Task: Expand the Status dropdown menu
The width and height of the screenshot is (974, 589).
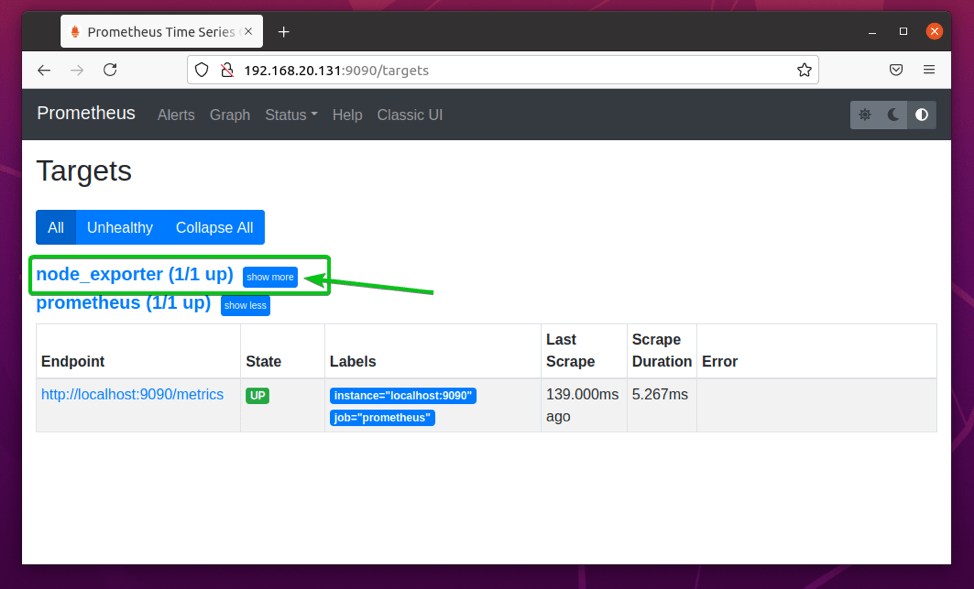Action: pos(291,115)
